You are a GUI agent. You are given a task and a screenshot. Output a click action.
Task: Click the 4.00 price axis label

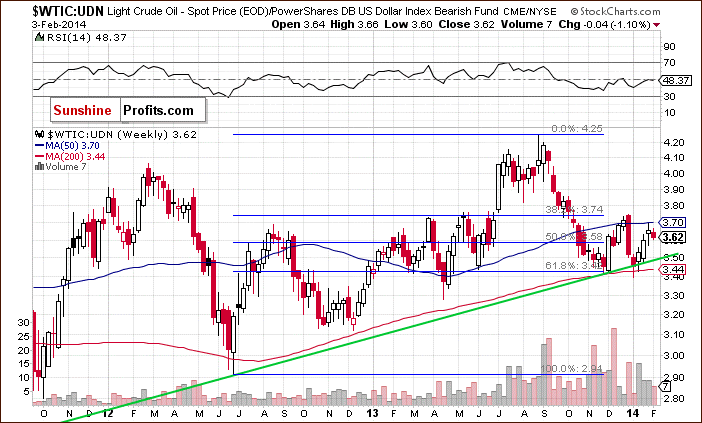(673, 174)
